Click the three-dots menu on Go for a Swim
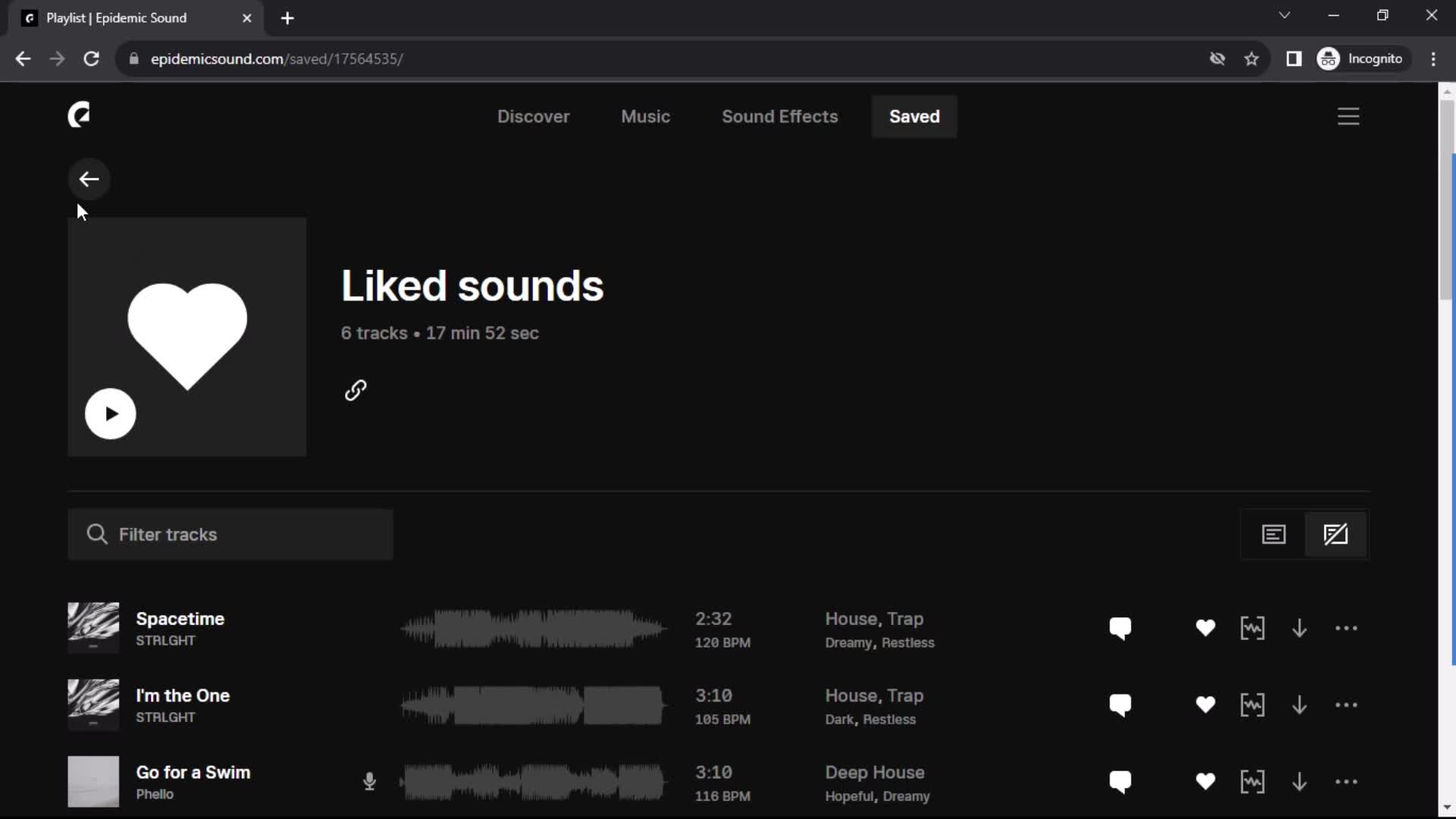1456x819 pixels. 1346,782
